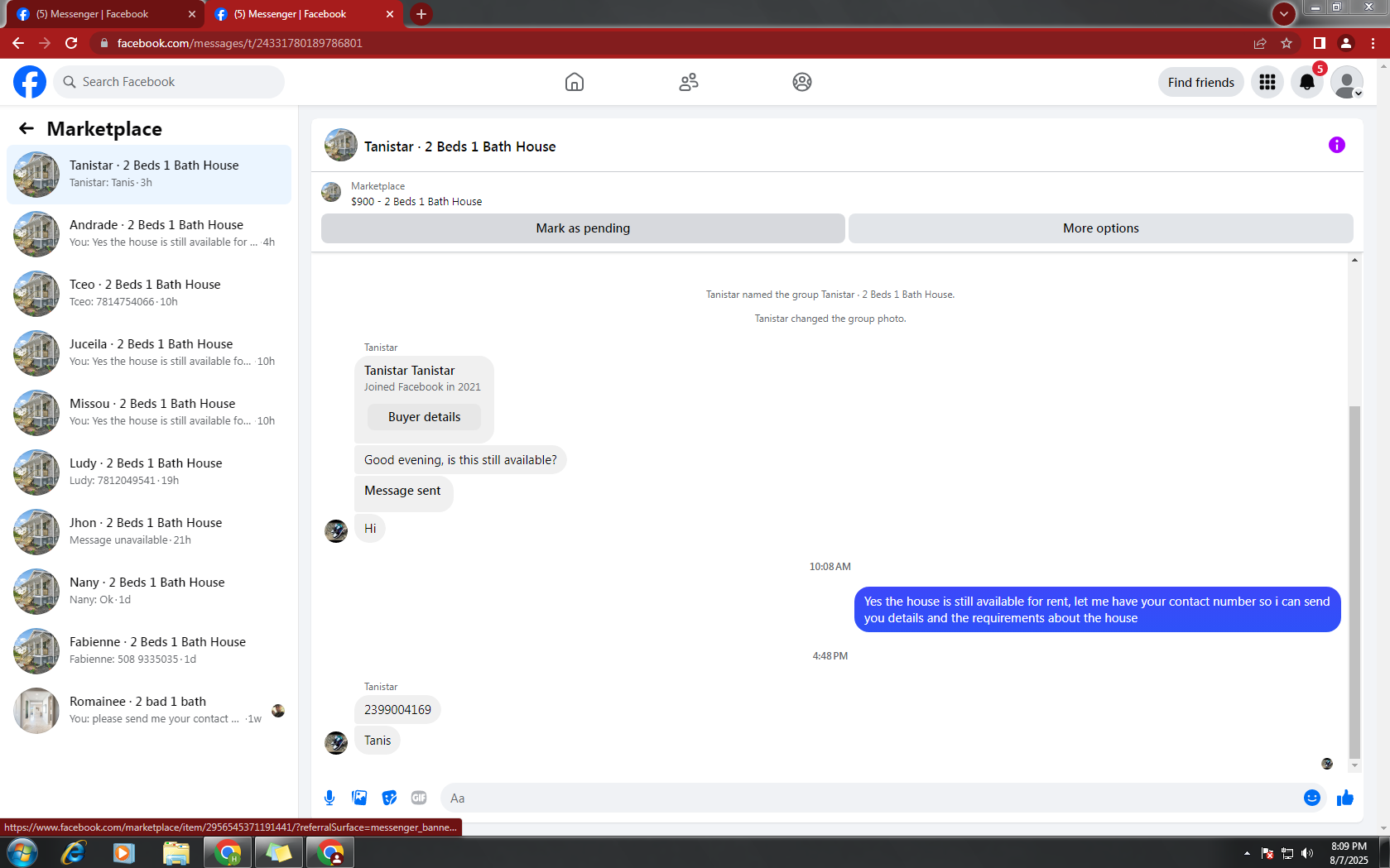This screenshot has width=1390, height=868.
Task: Switch to the first Messenger browser tab
Action: pos(104,14)
